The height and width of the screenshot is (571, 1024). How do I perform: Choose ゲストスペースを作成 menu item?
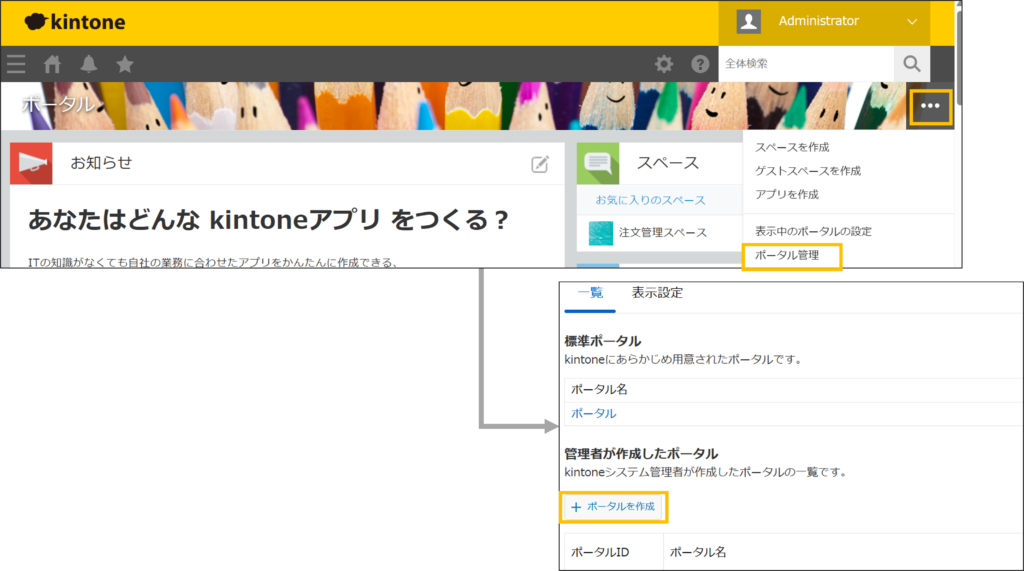pyautogui.click(x=808, y=171)
